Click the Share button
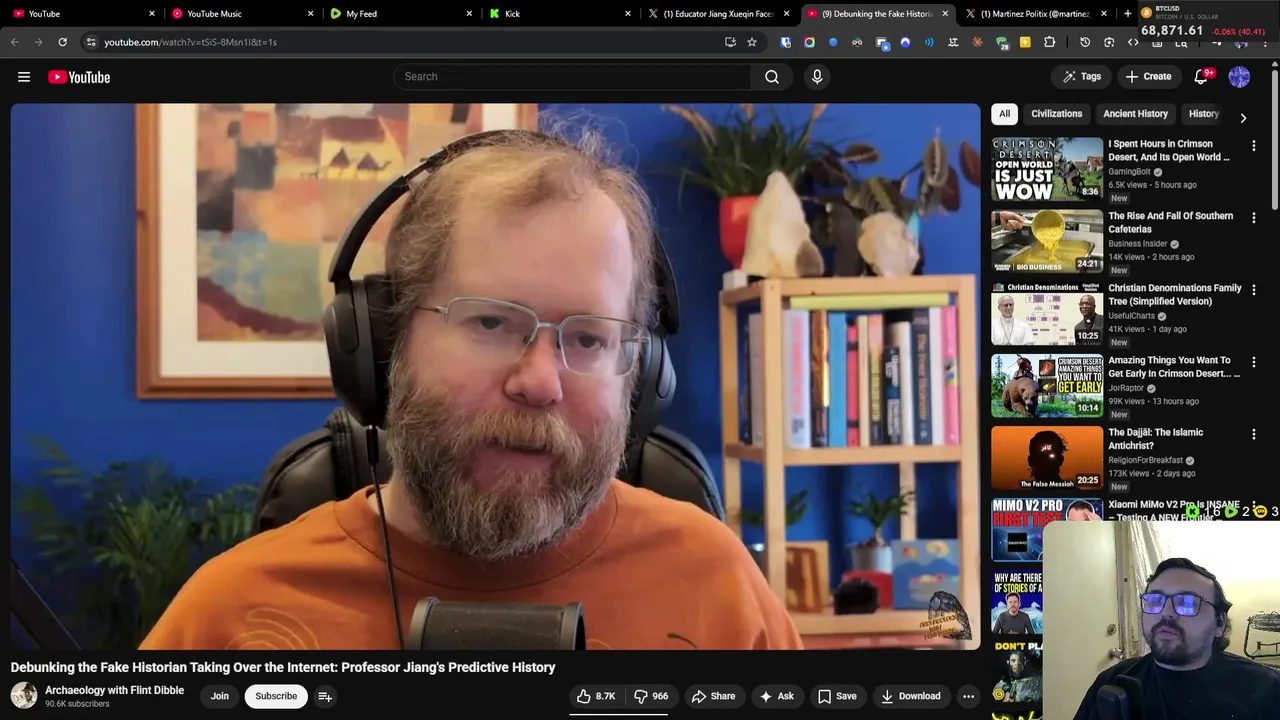Viewport: 1280px width, 720px height. pos(713,696)
